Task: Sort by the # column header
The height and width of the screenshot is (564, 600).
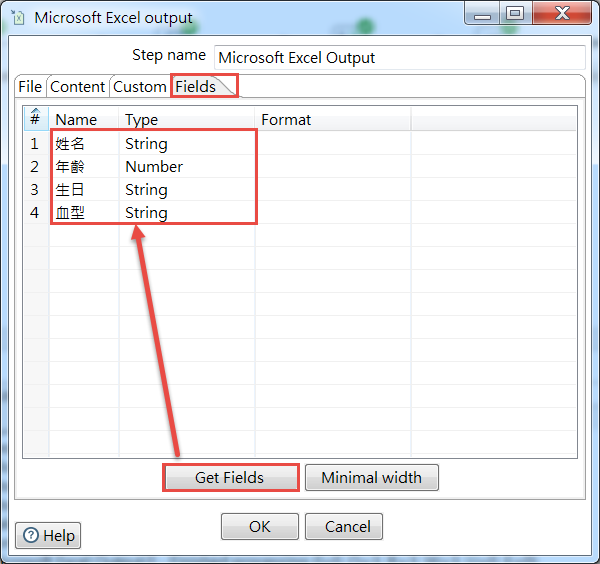Action: (x=36, y=119)
